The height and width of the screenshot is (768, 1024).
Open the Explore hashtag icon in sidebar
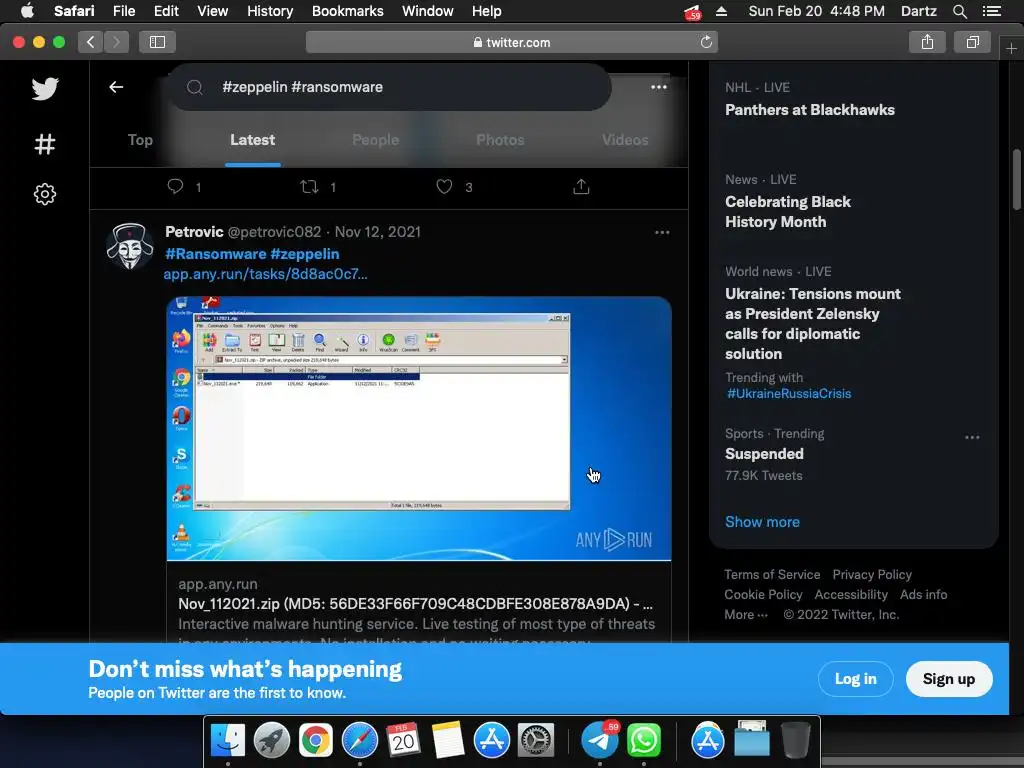point(44,144)
